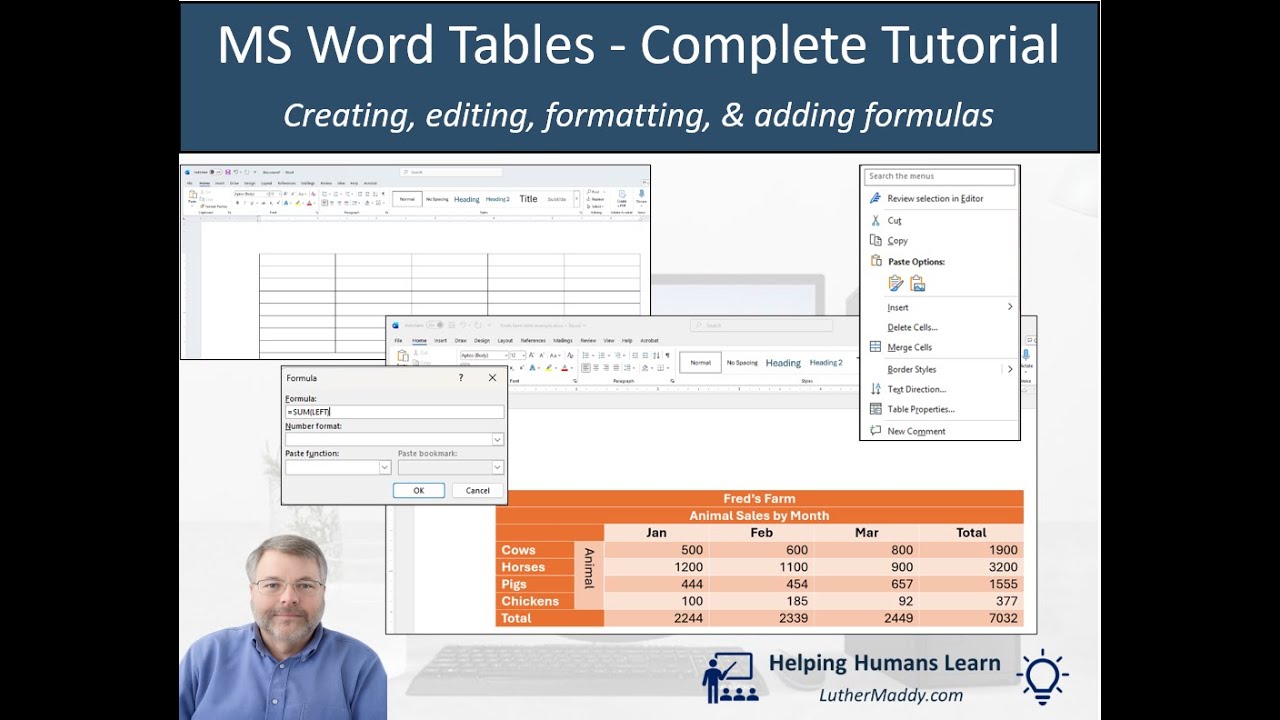Screen dimensions: 1280x720
Task: Click the search box in blank table window
Action: point(450,172)
